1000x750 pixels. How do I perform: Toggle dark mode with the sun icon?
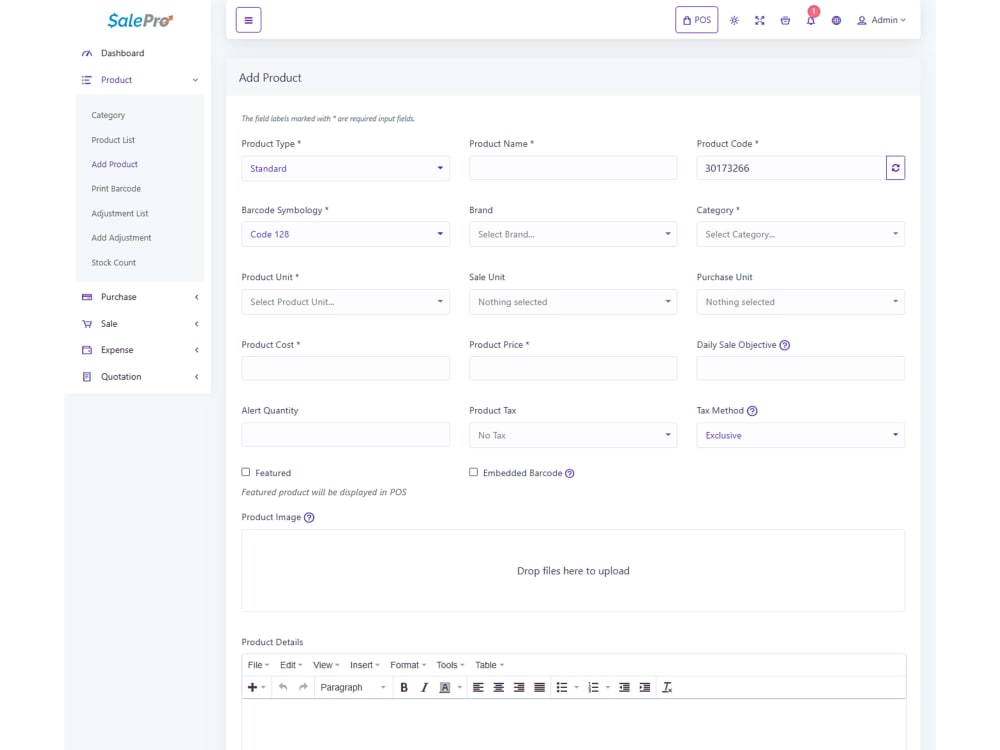(734, 19)
